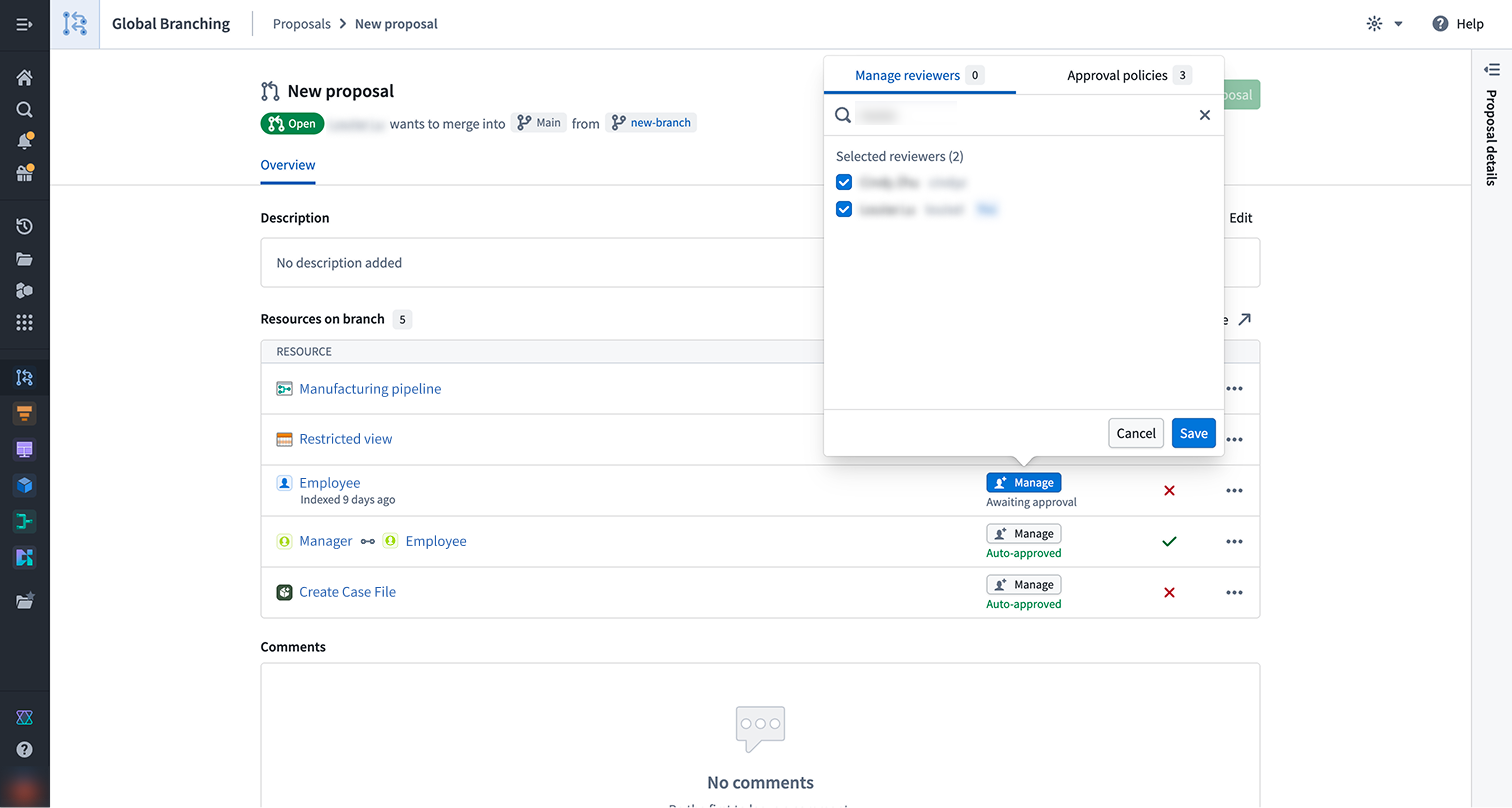Open the Employee object type link
Image resolution: width=1512 pixels, height=808 pixels.
click(330, 483)
